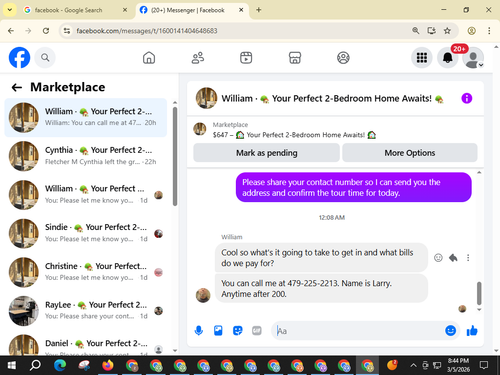Open conversation information purple icon
The image size is (500, 375).
point(466,98)
